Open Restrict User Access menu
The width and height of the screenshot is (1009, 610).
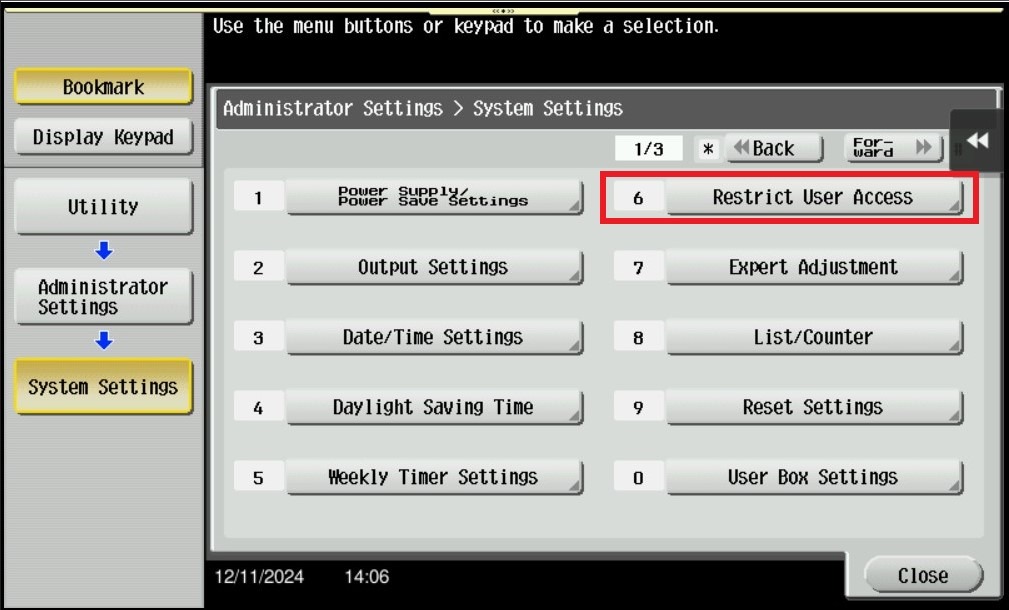click(x=813, y=198)
